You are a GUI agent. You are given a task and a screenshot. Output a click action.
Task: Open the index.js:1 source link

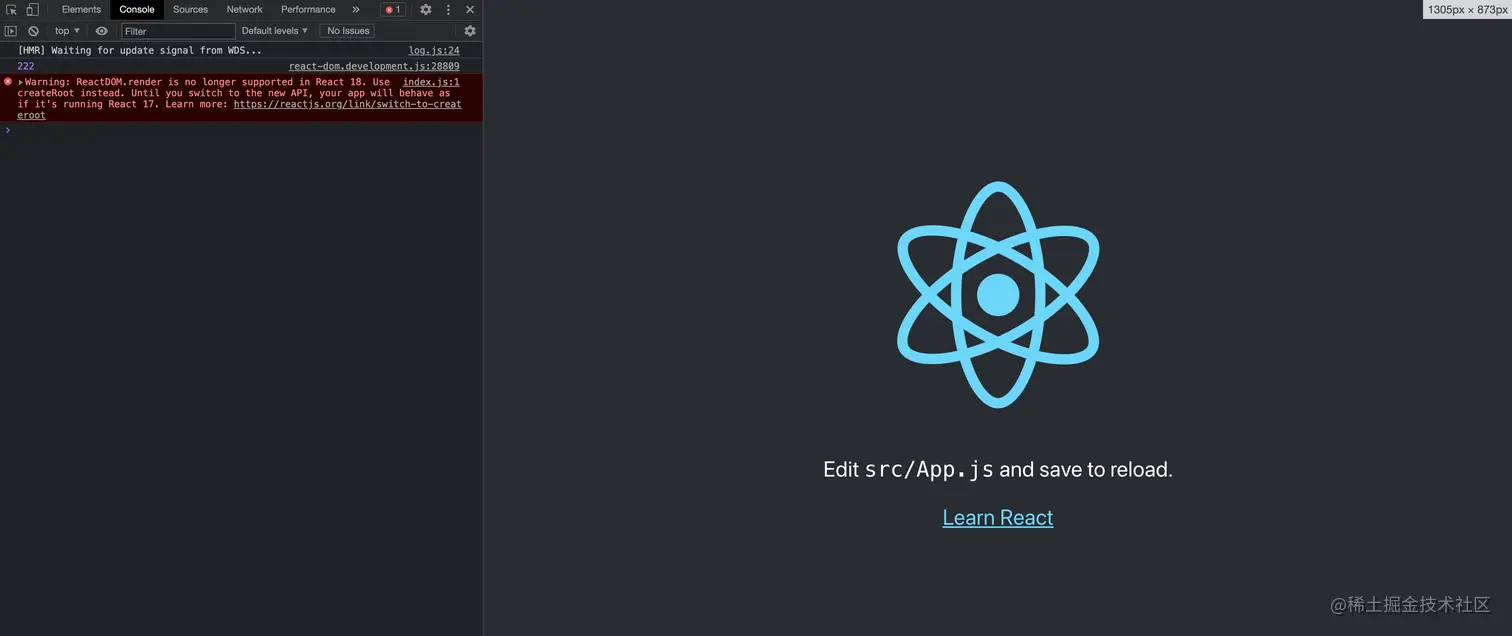(x=431, y=82)
